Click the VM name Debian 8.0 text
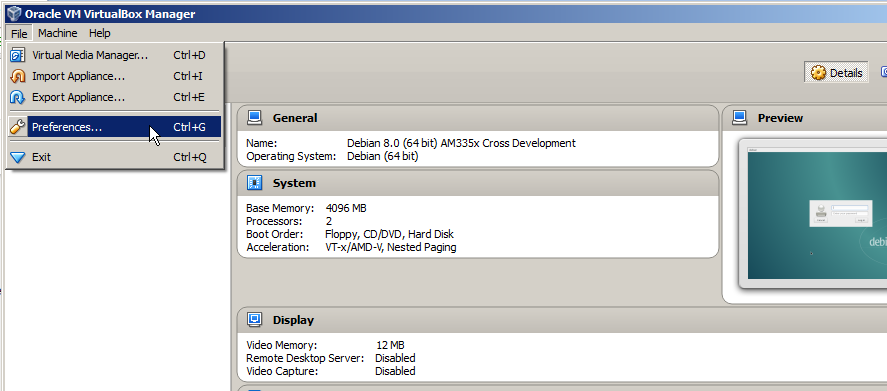Viewport: 887px width, 391px height. pos(461,143)
